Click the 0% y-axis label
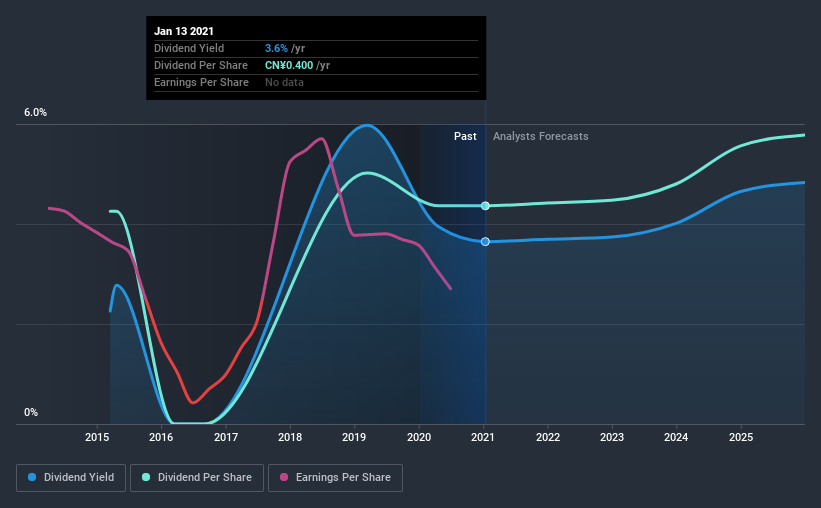 pyautogui.click(x=31, y=413)
